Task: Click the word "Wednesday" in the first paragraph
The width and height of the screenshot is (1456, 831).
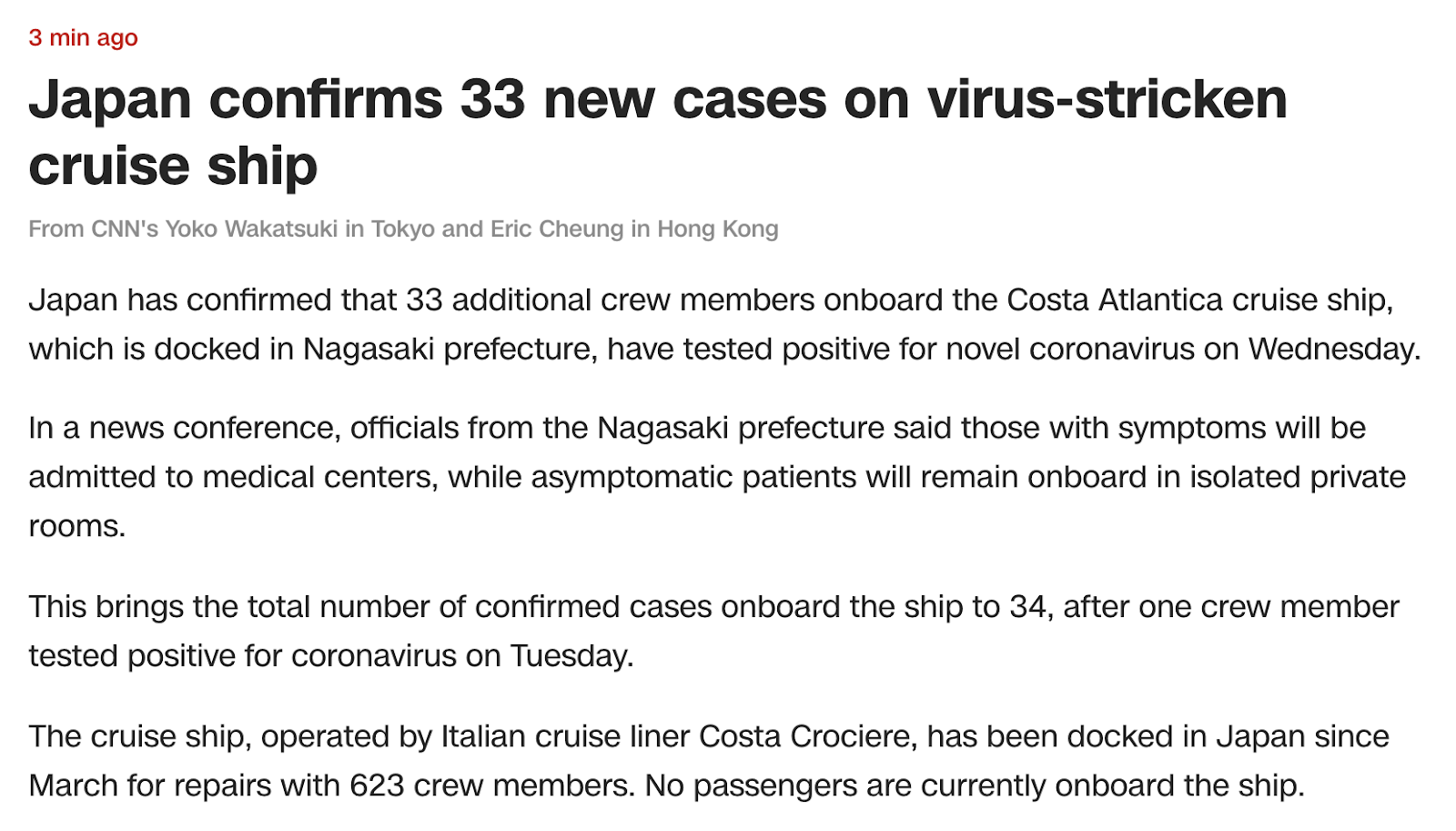Action: coord(1331,349)
